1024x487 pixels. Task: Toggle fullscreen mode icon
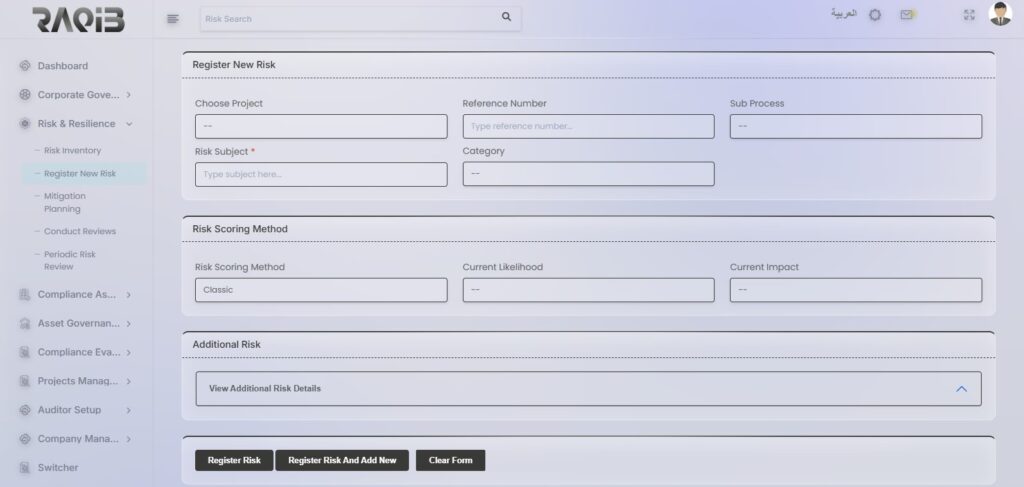[968, 15]
